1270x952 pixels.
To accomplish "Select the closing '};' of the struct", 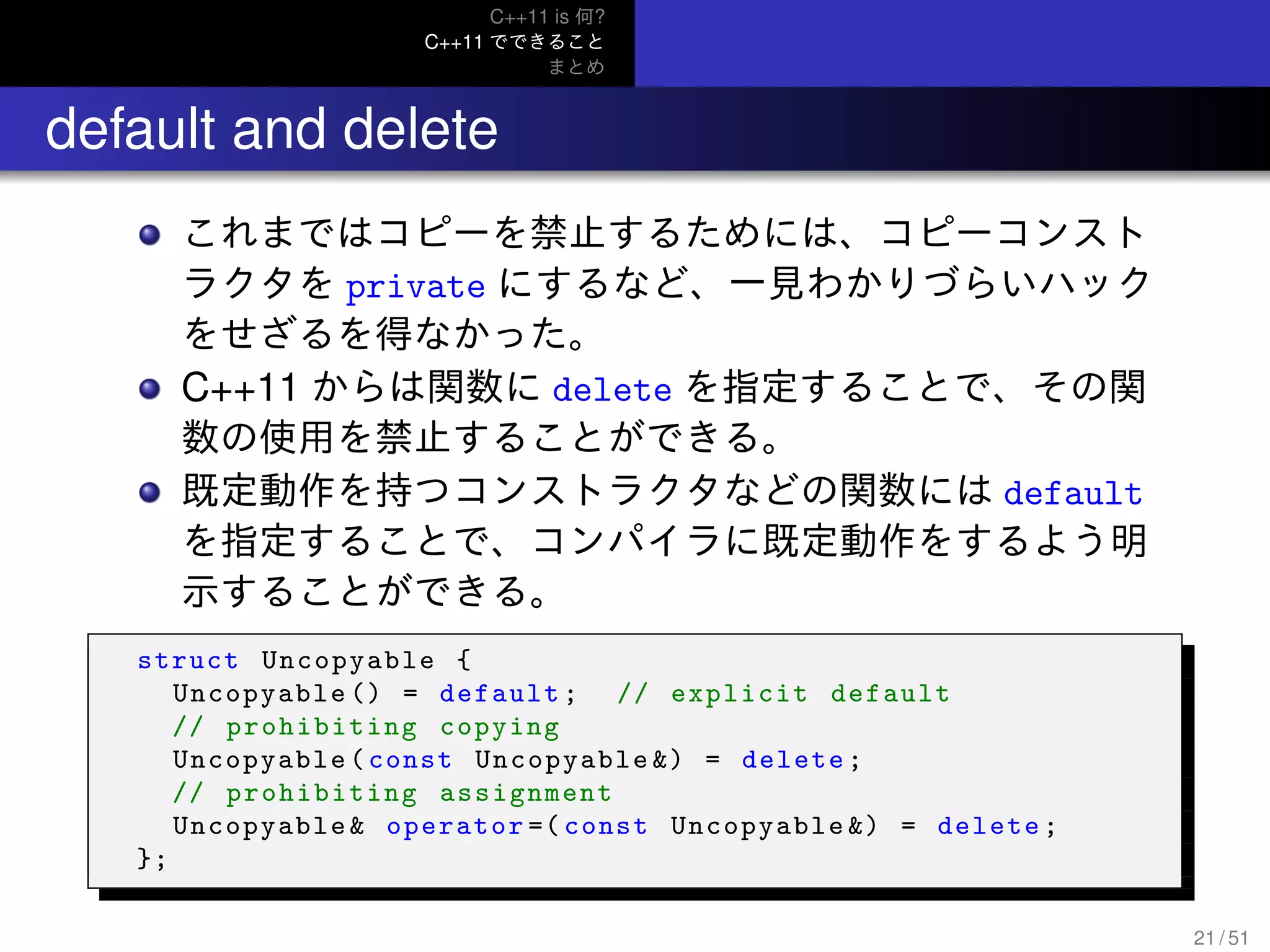I will pyautogui.click(x=151, y=859).
